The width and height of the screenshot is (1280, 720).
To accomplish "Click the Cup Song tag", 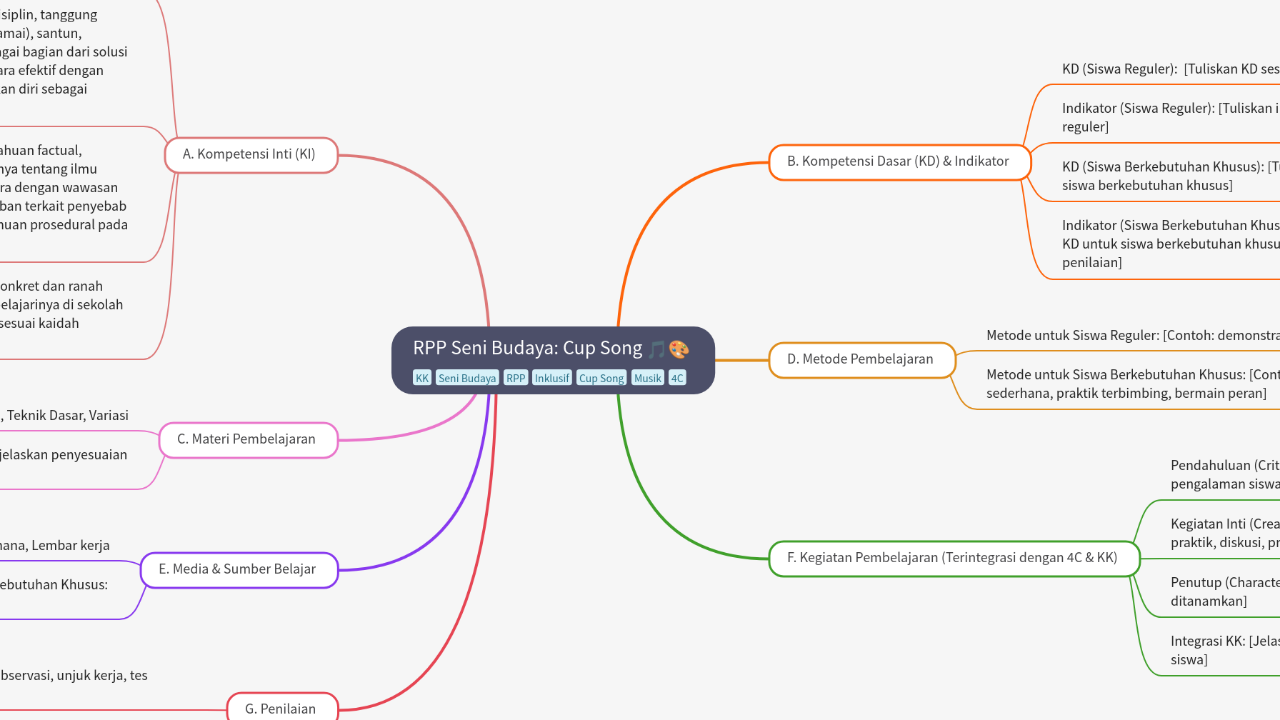I will [602, 378].
